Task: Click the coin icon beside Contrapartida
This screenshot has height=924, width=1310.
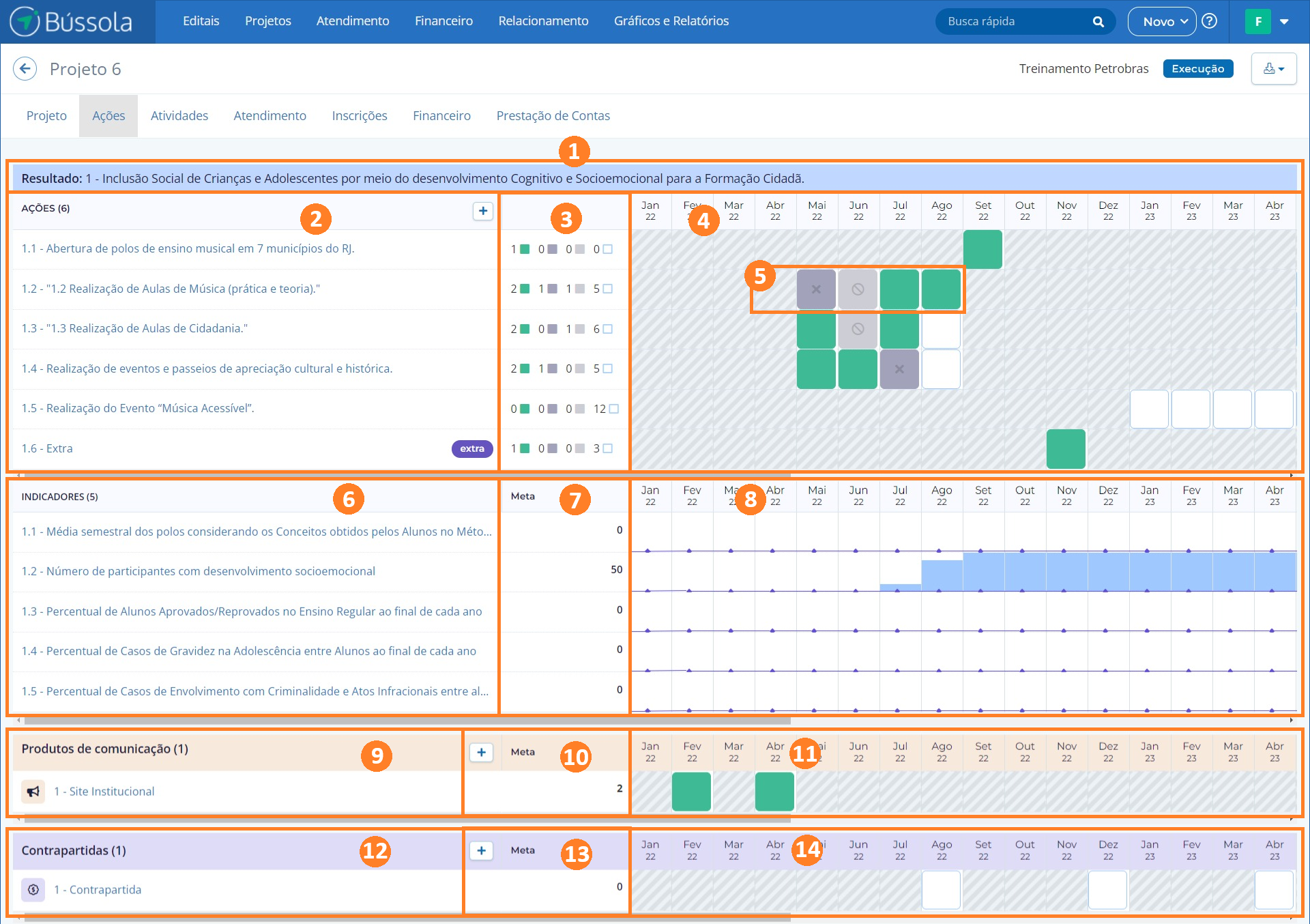Action: (x=33, y=890)
